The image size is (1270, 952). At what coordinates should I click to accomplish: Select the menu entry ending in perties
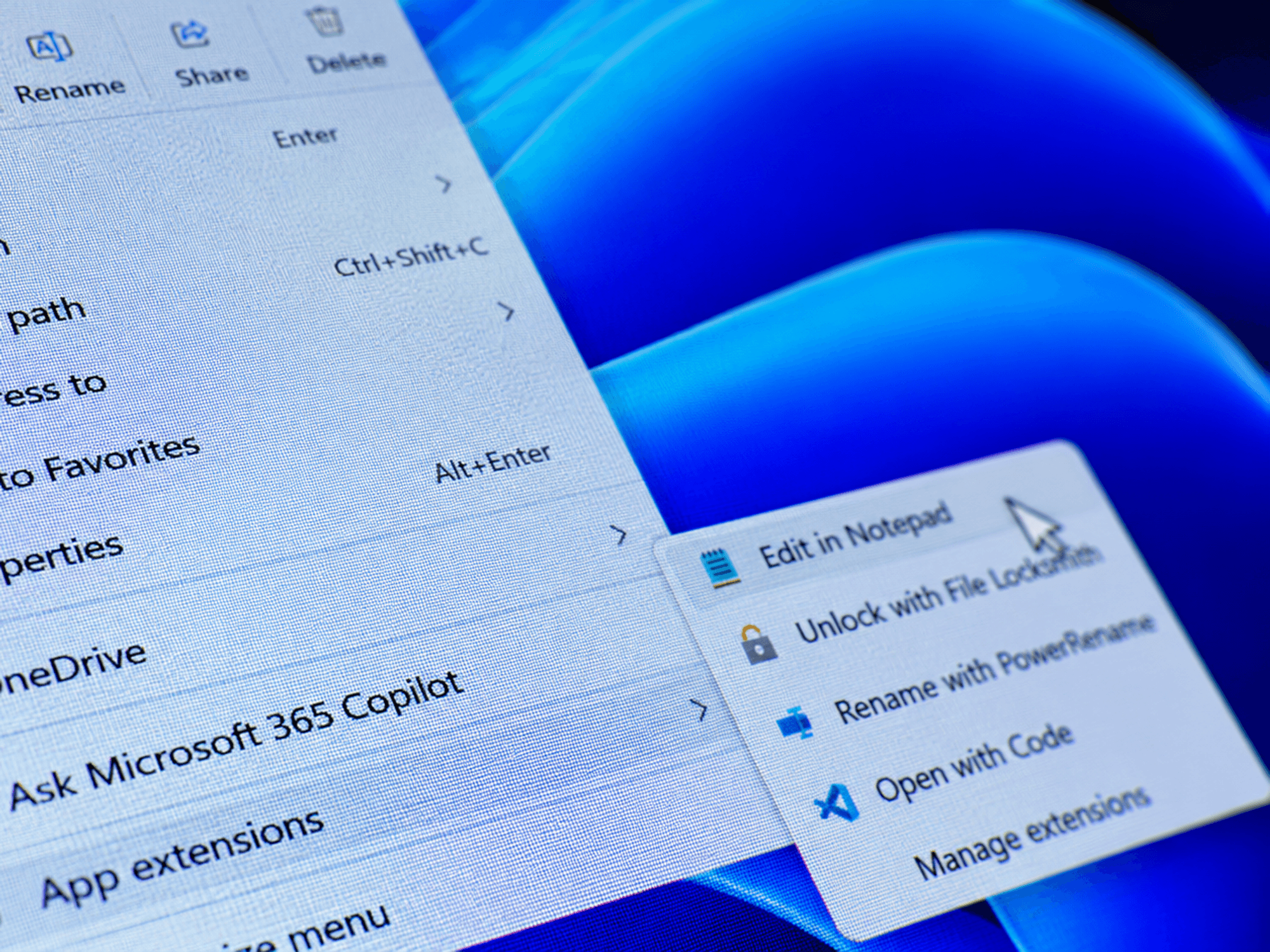point(61,557)
